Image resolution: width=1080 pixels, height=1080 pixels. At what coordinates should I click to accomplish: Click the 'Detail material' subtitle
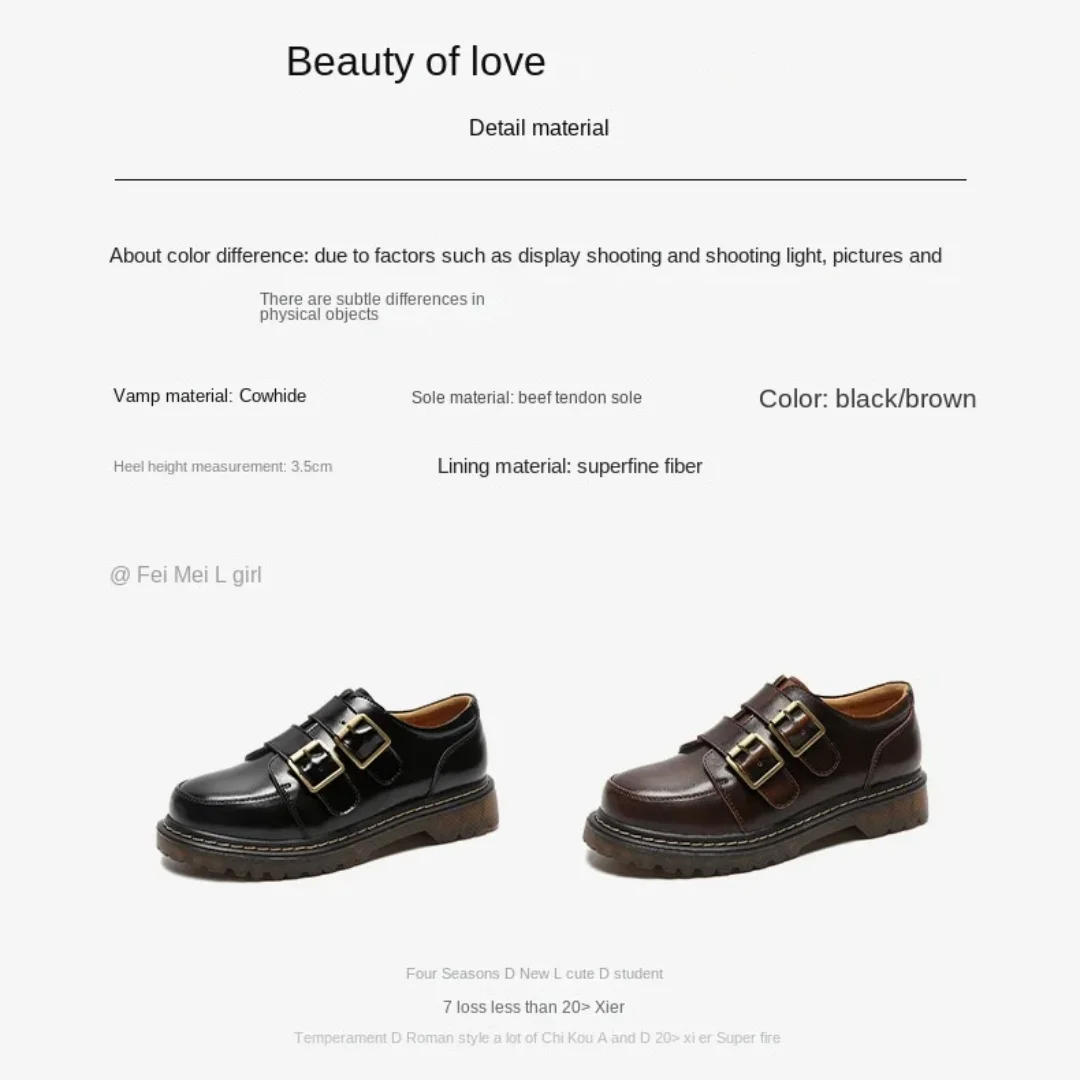click(x=539, y=128)
